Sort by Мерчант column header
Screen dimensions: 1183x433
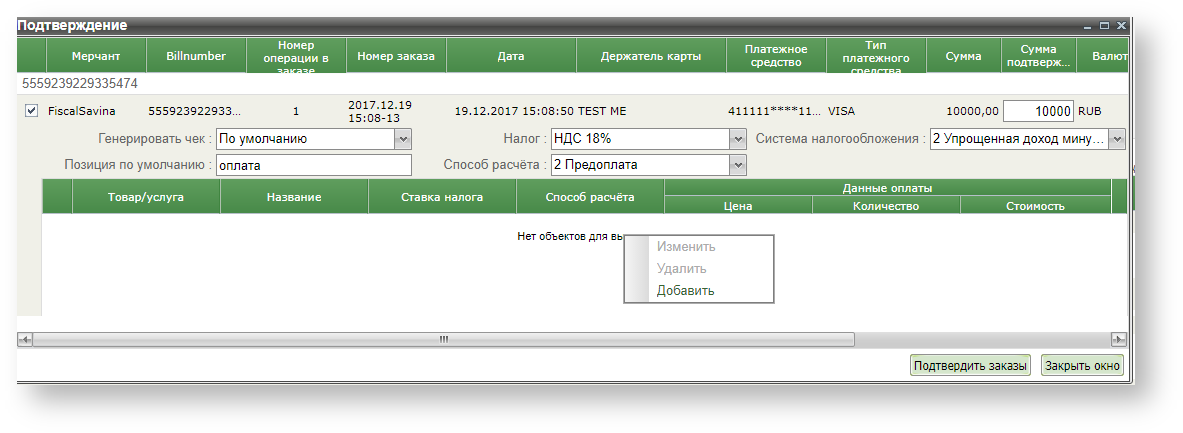point(96,56)
